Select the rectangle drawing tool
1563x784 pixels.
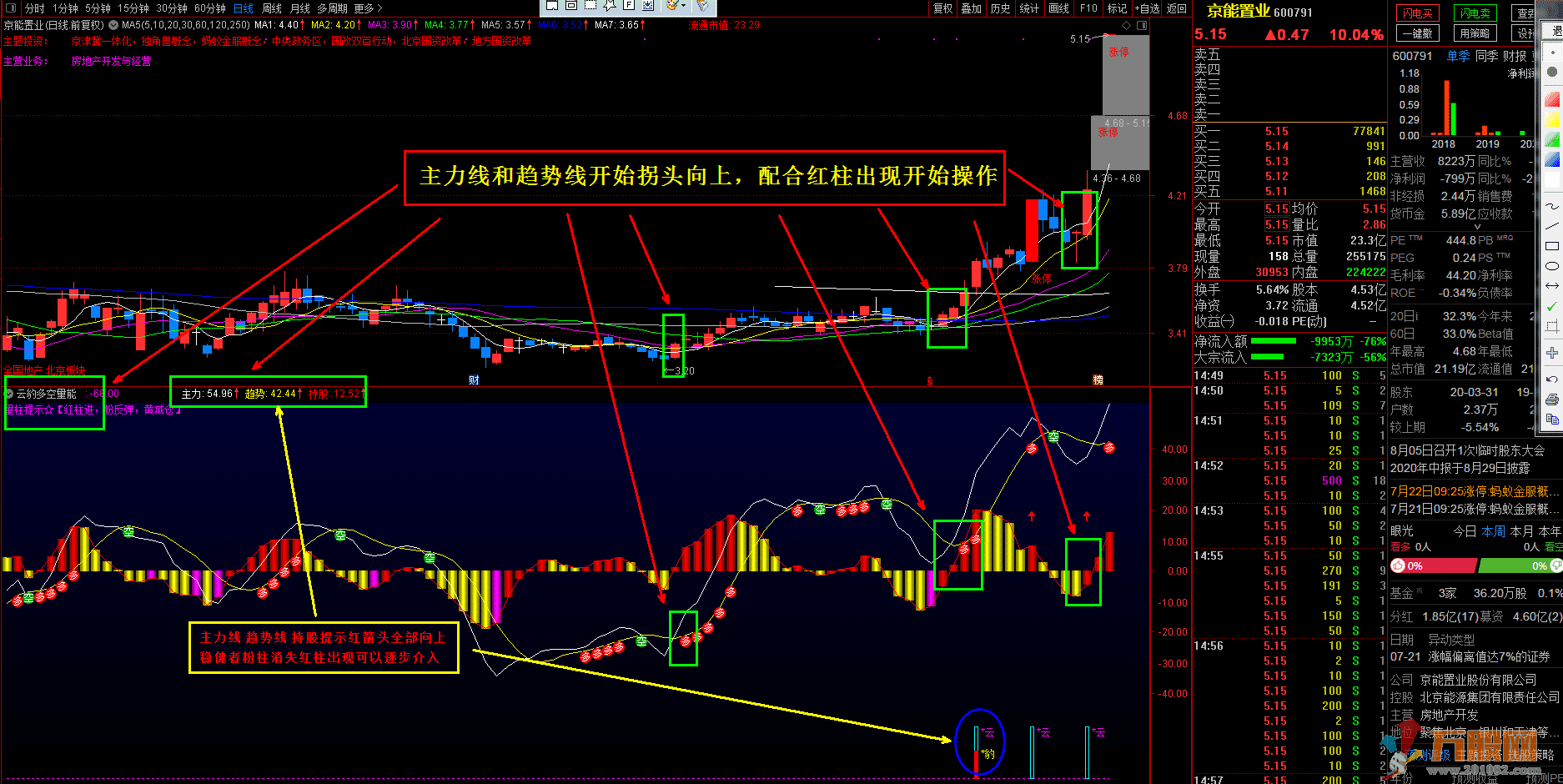(x=1552, y=246)
